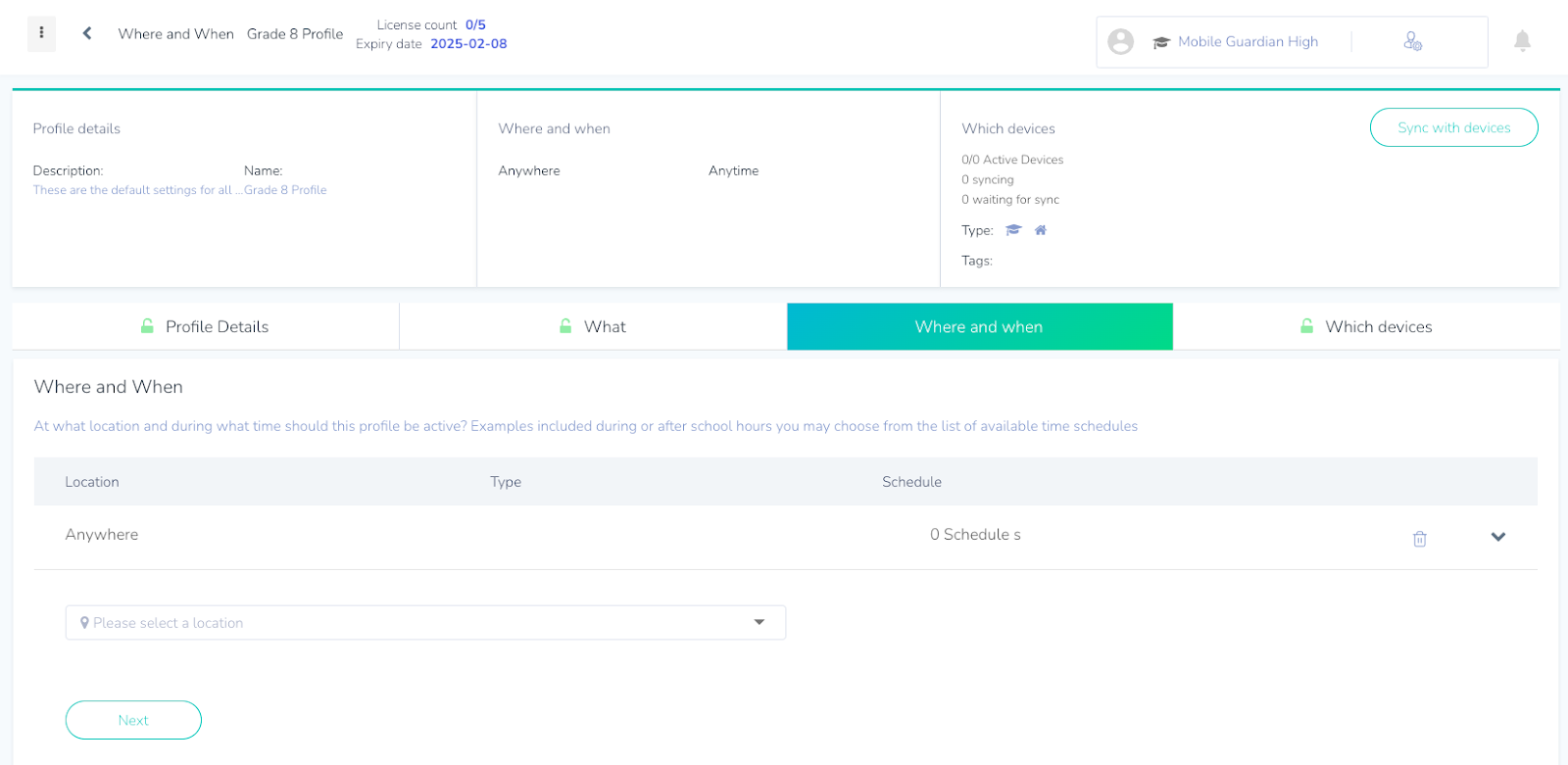Screen dimensions: 1568x765
Task: Click the license count 0/5
Action: [x=475, y=24]
